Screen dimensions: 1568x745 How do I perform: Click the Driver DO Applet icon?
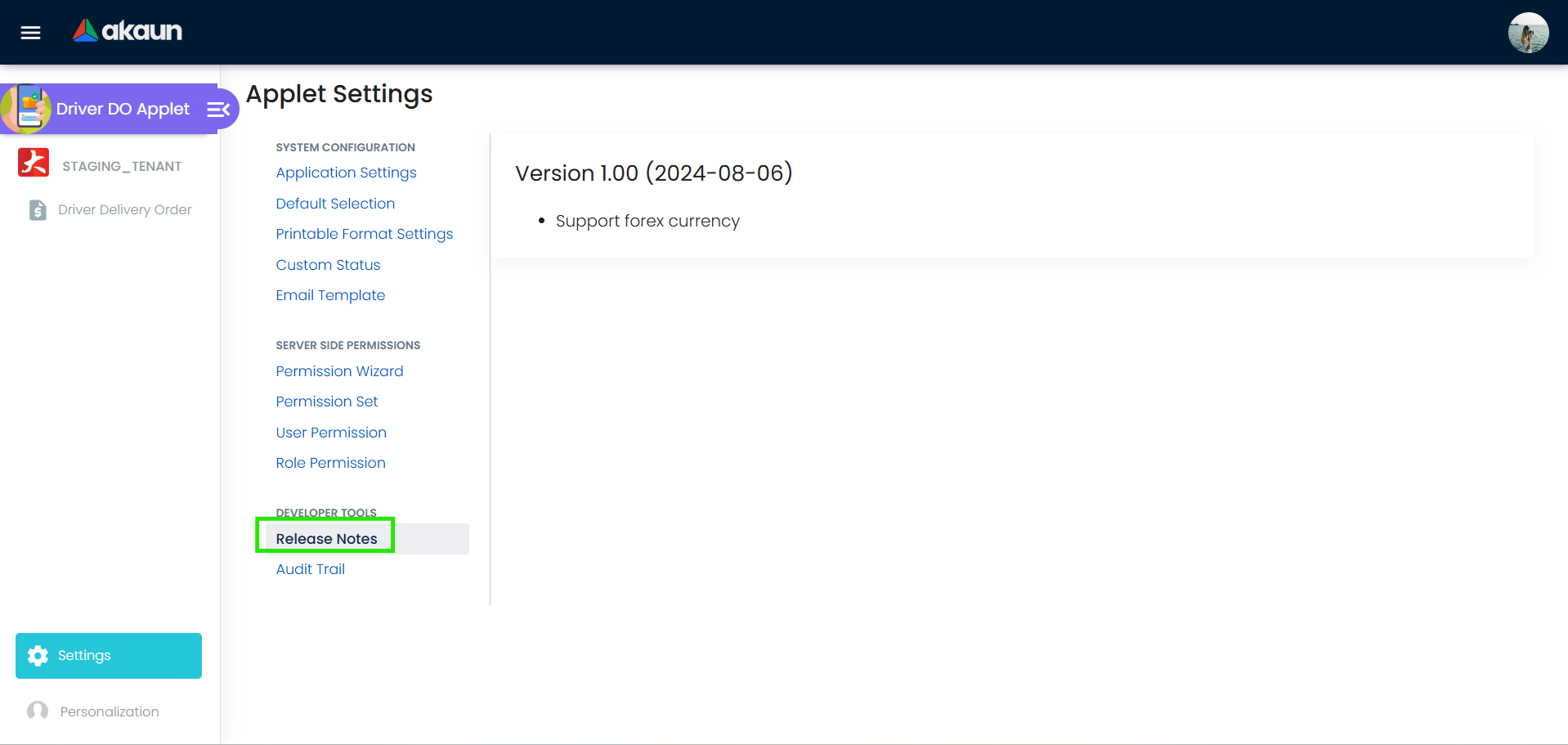pos(29,108)
